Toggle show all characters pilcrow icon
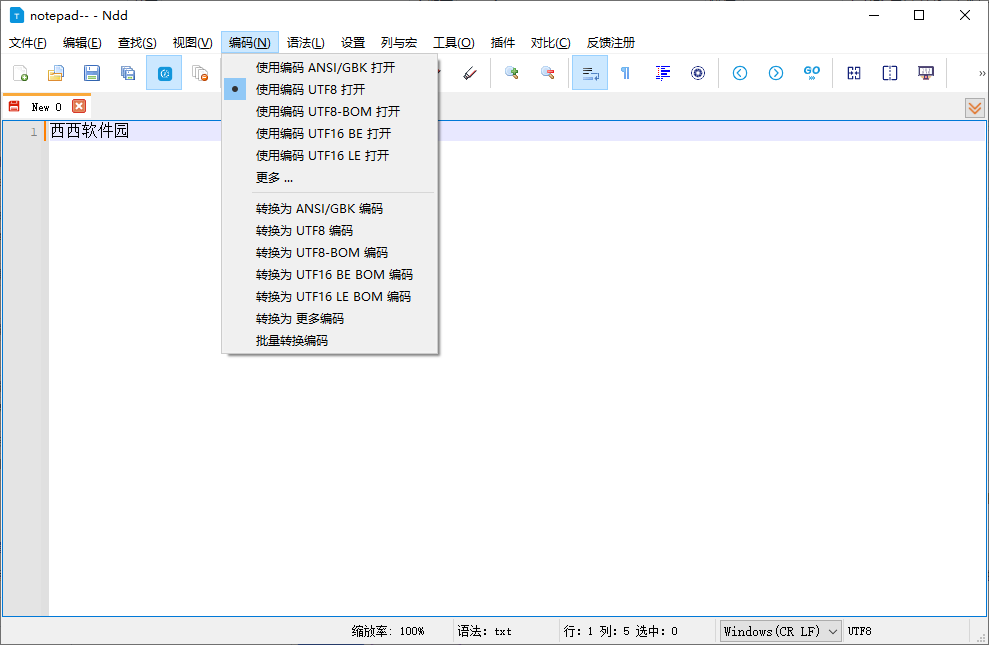This screenshot has height=645, width=989. 625,73
